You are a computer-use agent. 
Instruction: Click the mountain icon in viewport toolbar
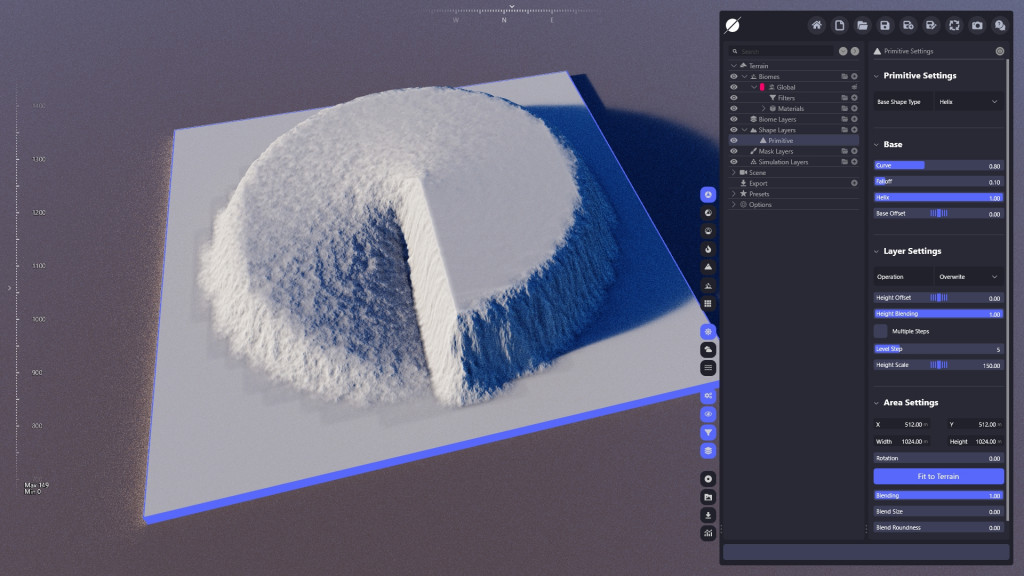click(708, 267)
